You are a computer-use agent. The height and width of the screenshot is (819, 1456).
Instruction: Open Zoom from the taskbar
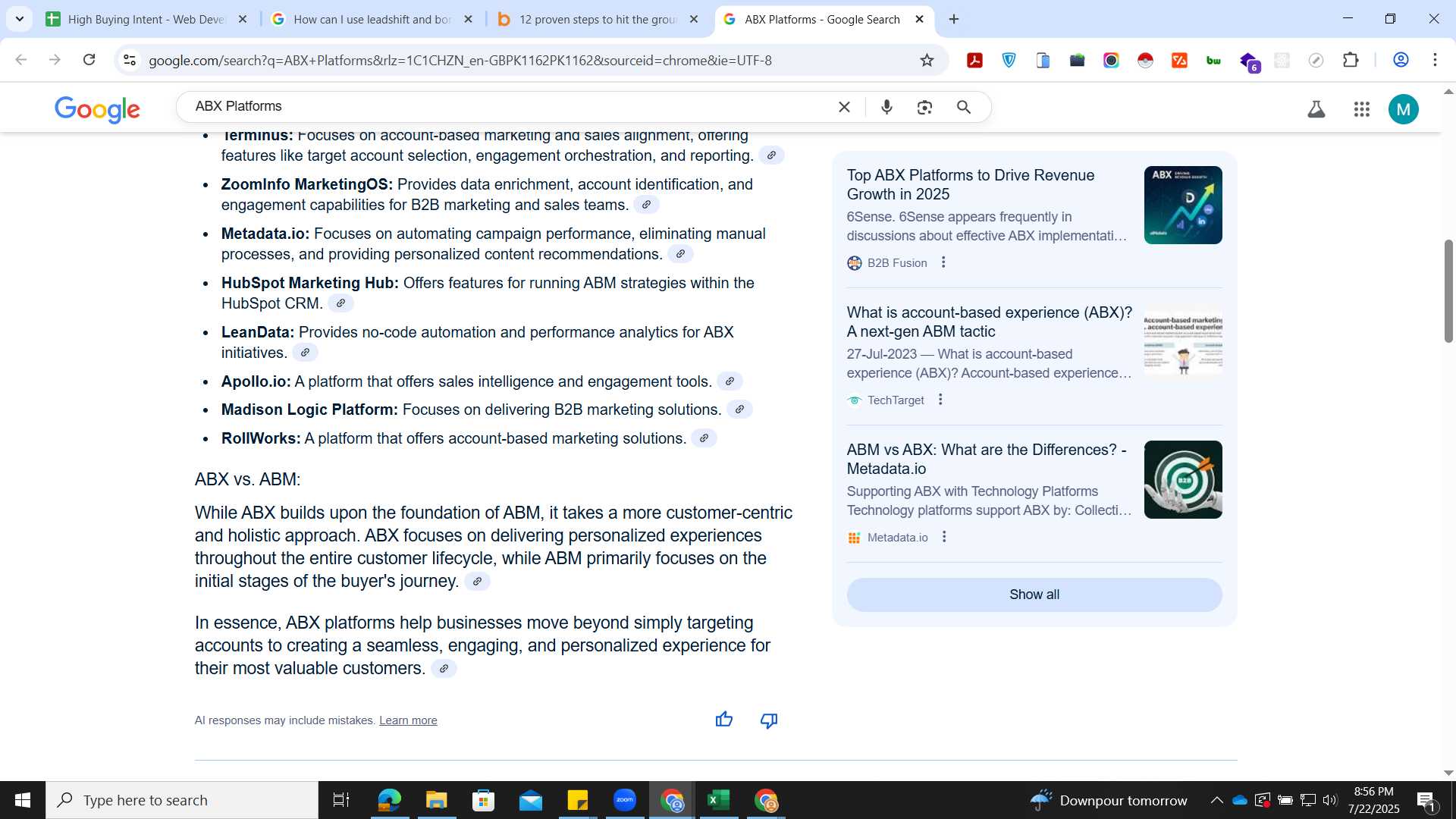click(625, 800)
